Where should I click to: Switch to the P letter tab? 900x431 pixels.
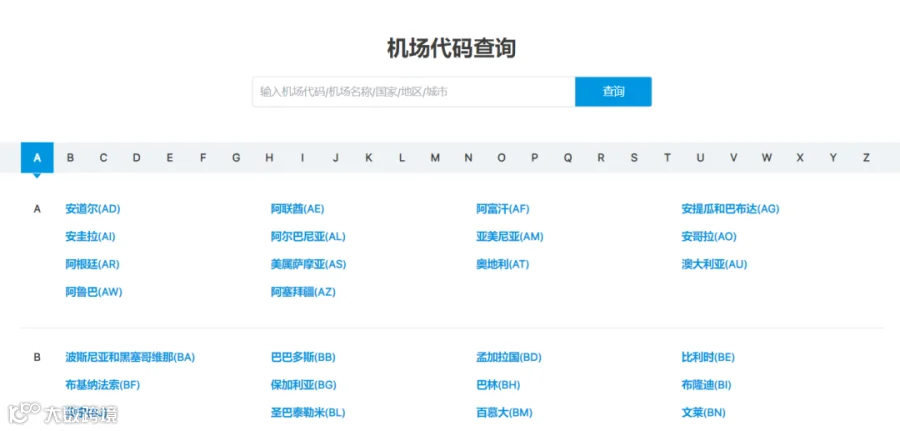pos(534,158)
